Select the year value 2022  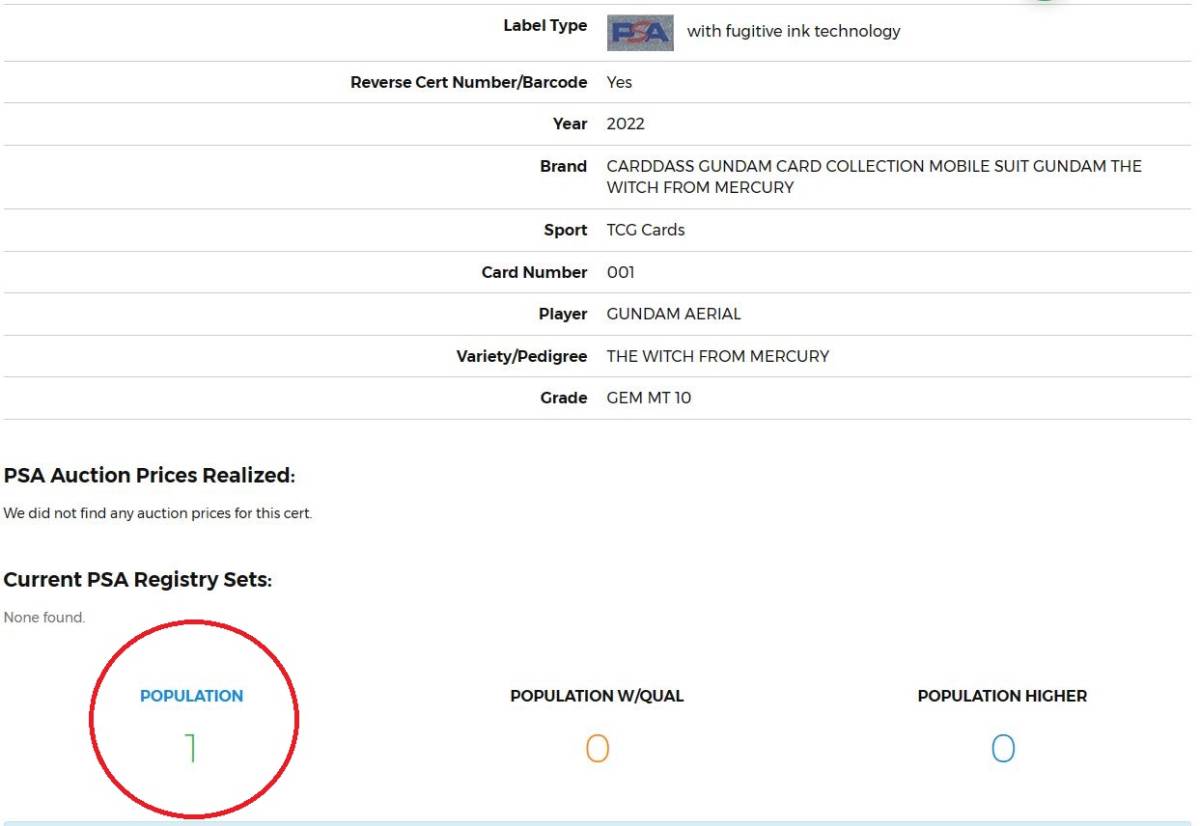[626, 124]
